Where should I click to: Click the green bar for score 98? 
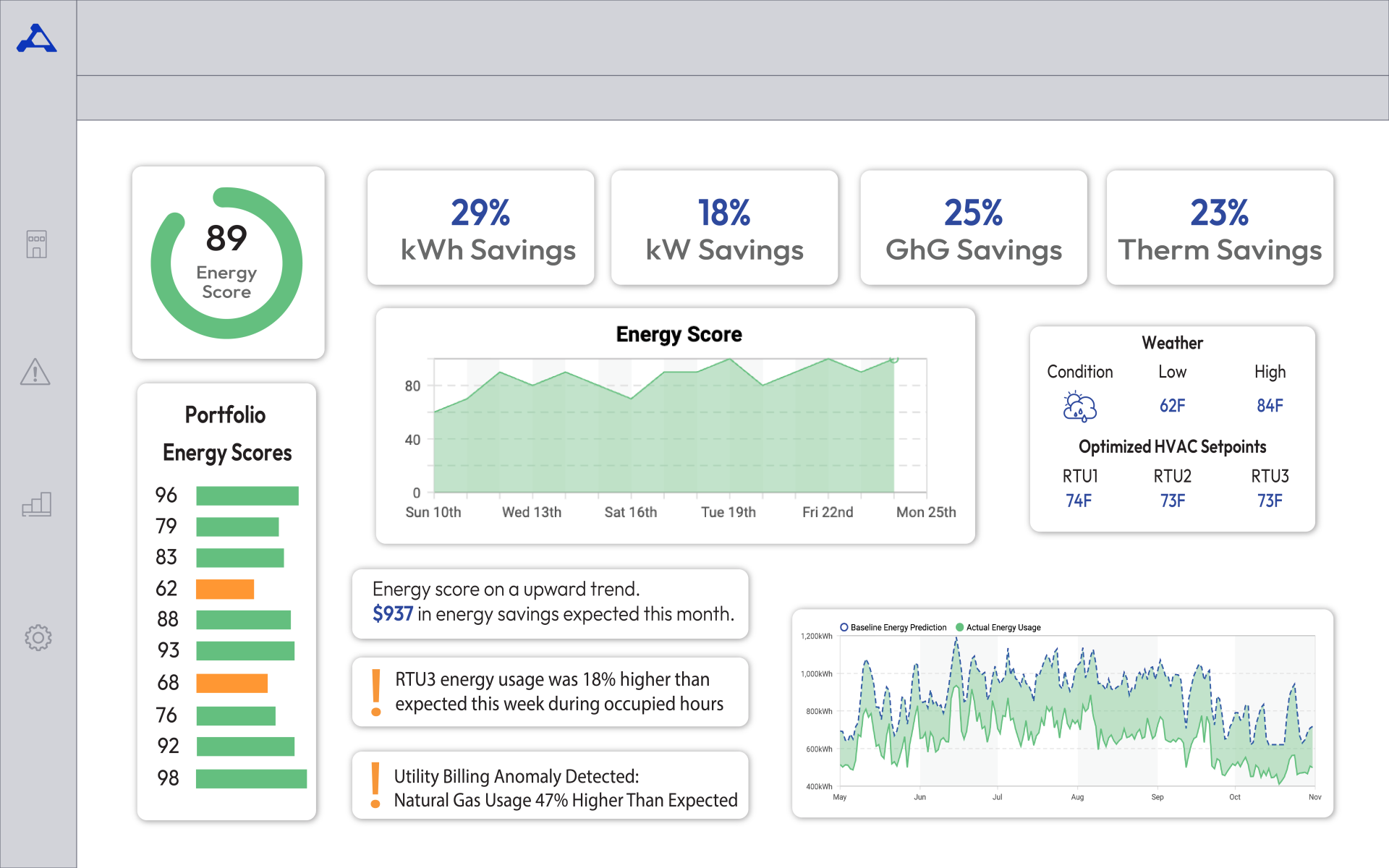pos(251,778)
